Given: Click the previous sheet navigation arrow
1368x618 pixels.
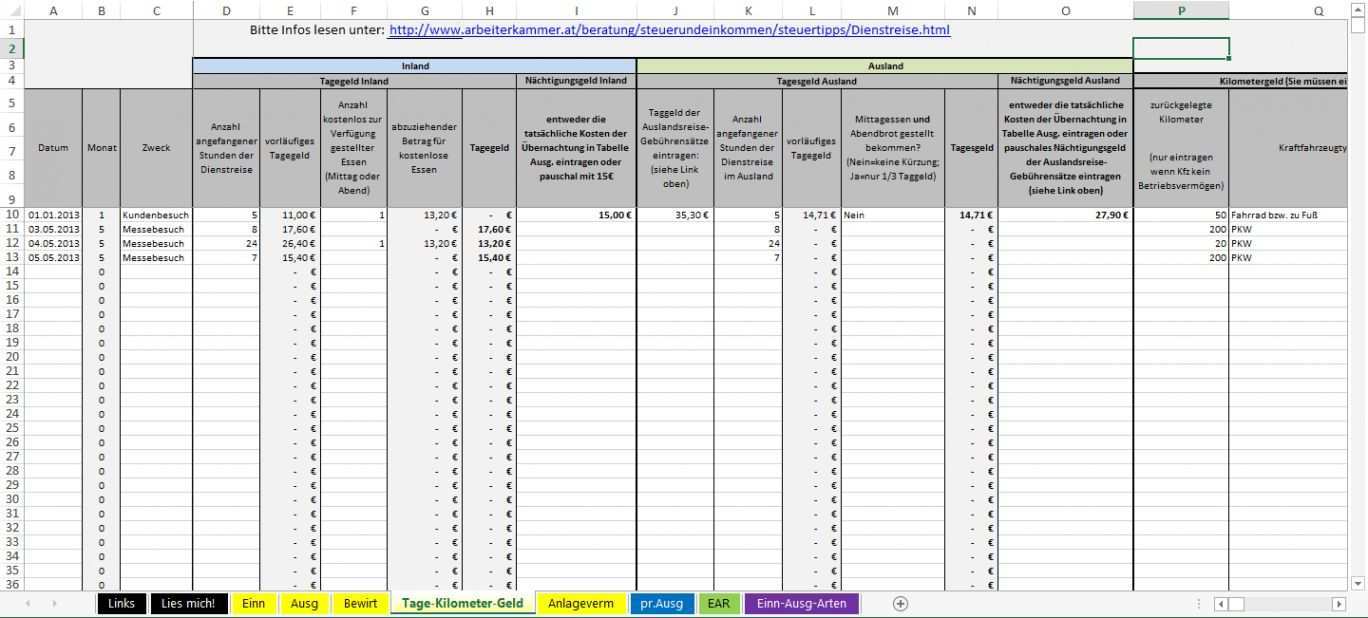Looking at the screenshot, I should pyautogui.click(x=28, y=604).
